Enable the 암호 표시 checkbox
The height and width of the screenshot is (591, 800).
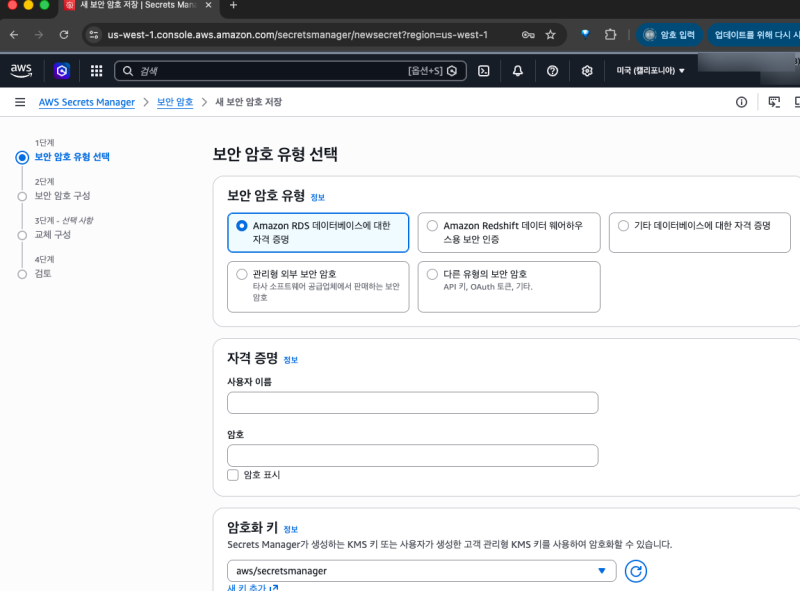233,475
